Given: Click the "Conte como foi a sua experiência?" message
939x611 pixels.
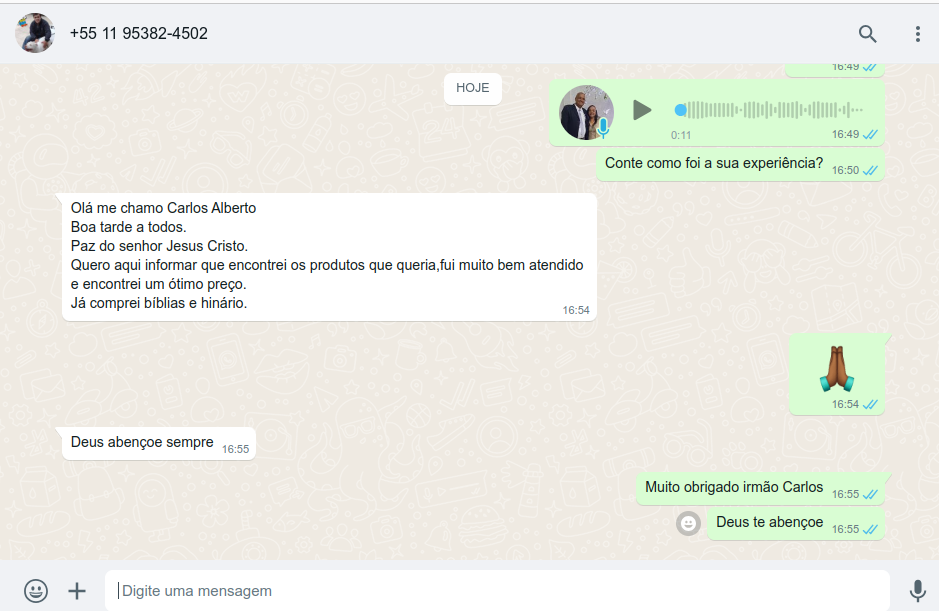Looking at the screenshot, I should coord(714,163).
